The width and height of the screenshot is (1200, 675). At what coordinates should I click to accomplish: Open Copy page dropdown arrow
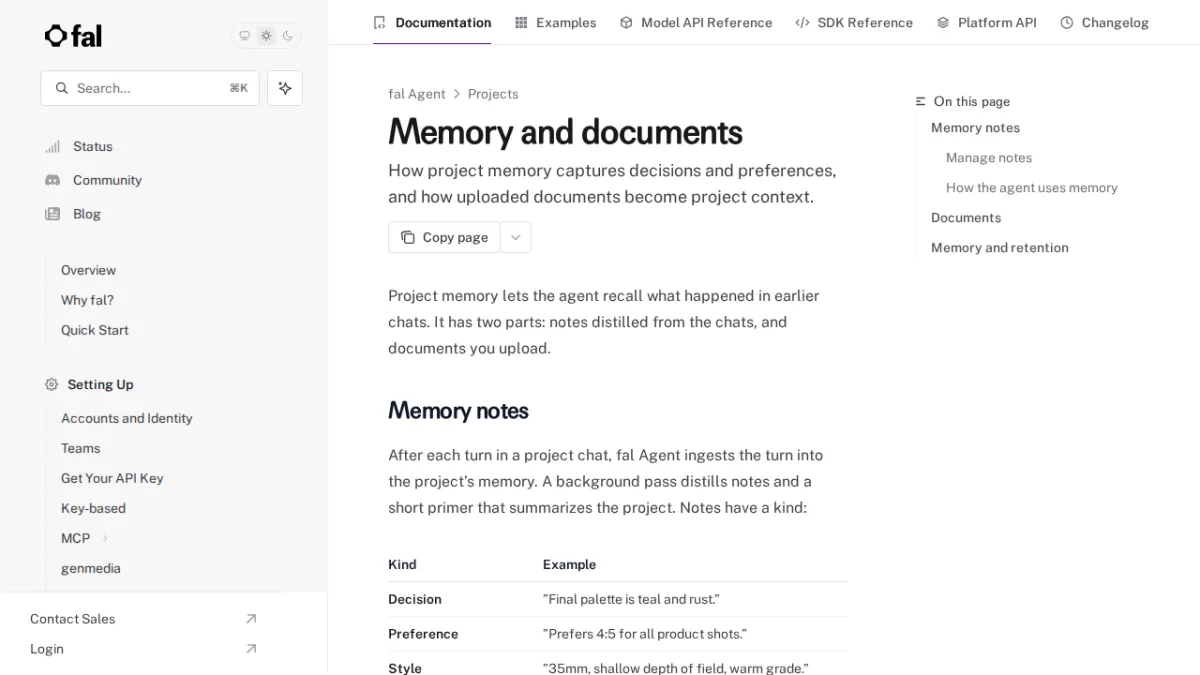(515, 237)
